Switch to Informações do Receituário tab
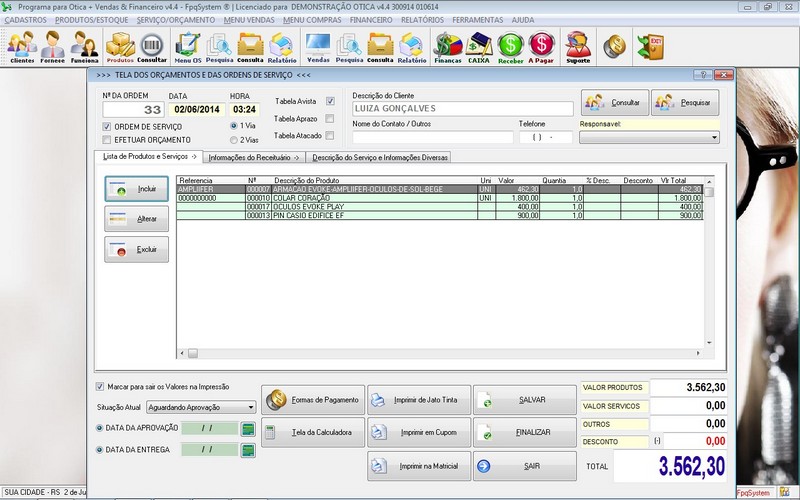This screenshot has width=800, height=500. (254, 157)
